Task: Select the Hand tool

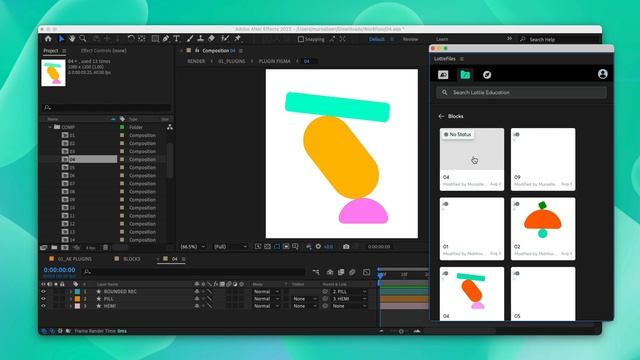Action: [x=72, y=39]
